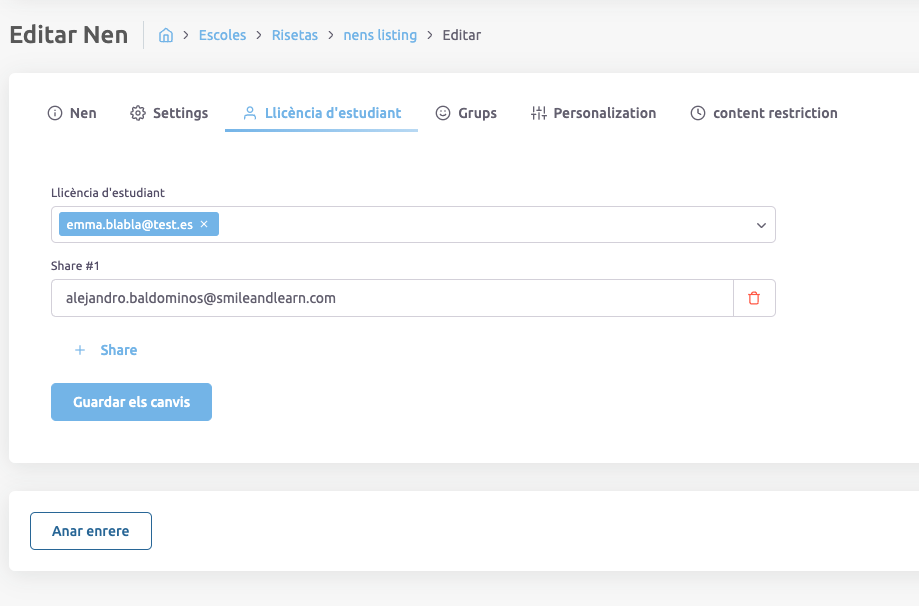
Task: Go to the nens listing breadcrumb link
Action: coord(380,35)
